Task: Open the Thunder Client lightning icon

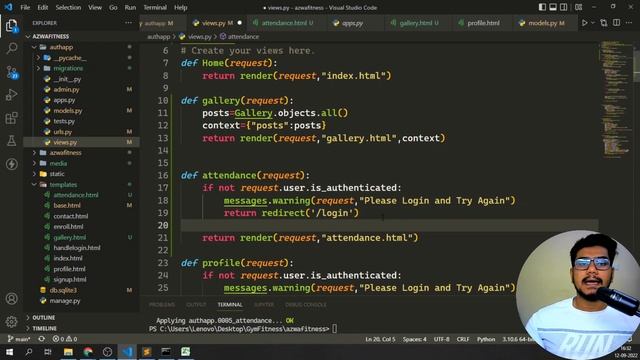Action: 11,164
